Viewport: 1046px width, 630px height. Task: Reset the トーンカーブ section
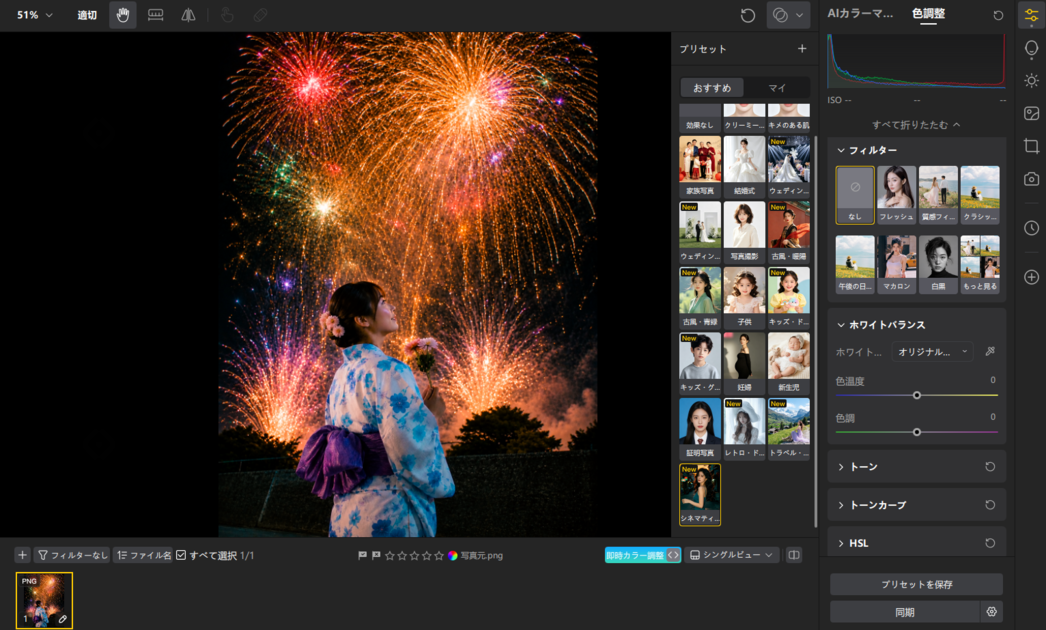990,505
